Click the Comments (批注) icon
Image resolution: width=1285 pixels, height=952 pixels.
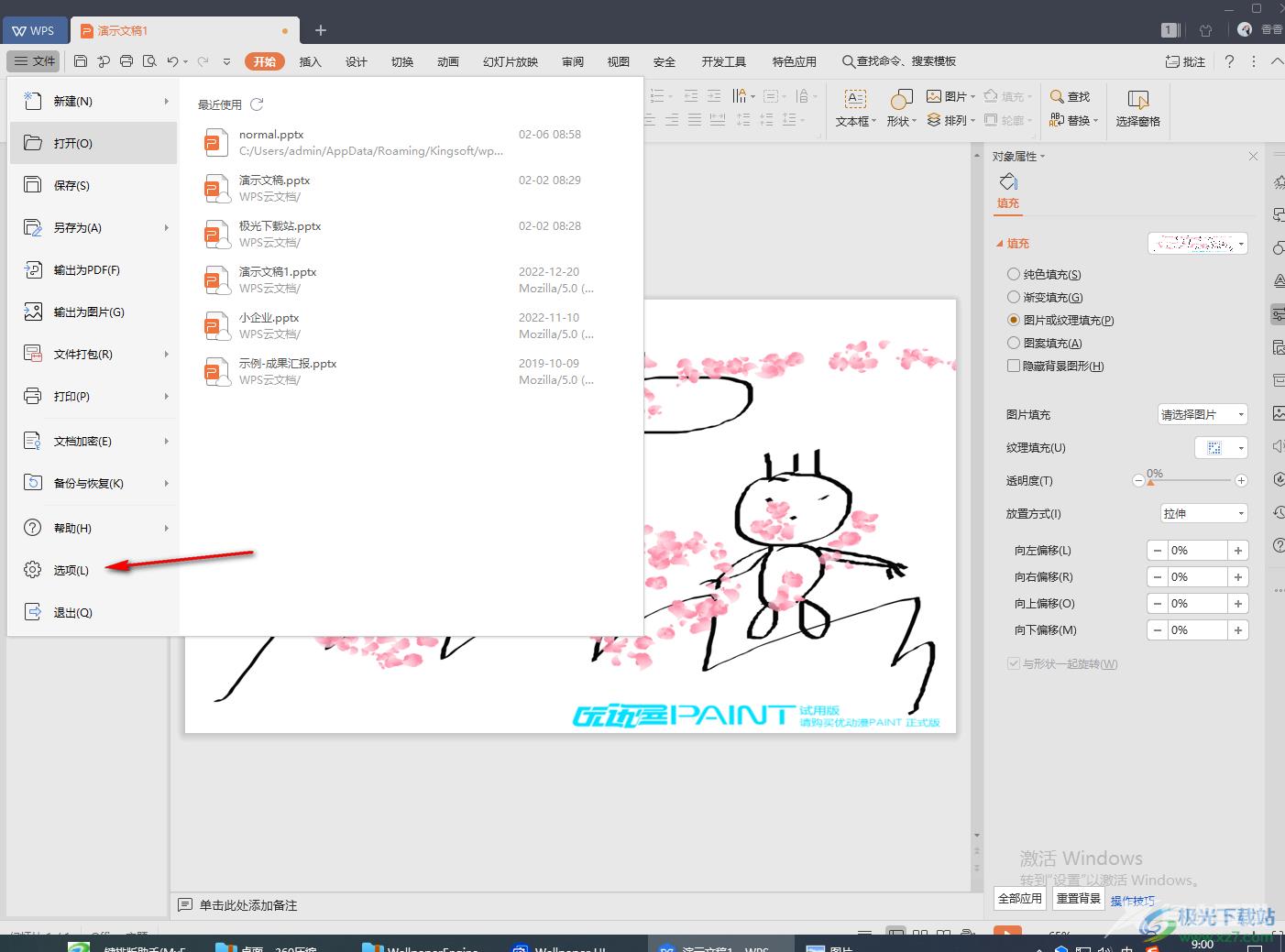1171,61
